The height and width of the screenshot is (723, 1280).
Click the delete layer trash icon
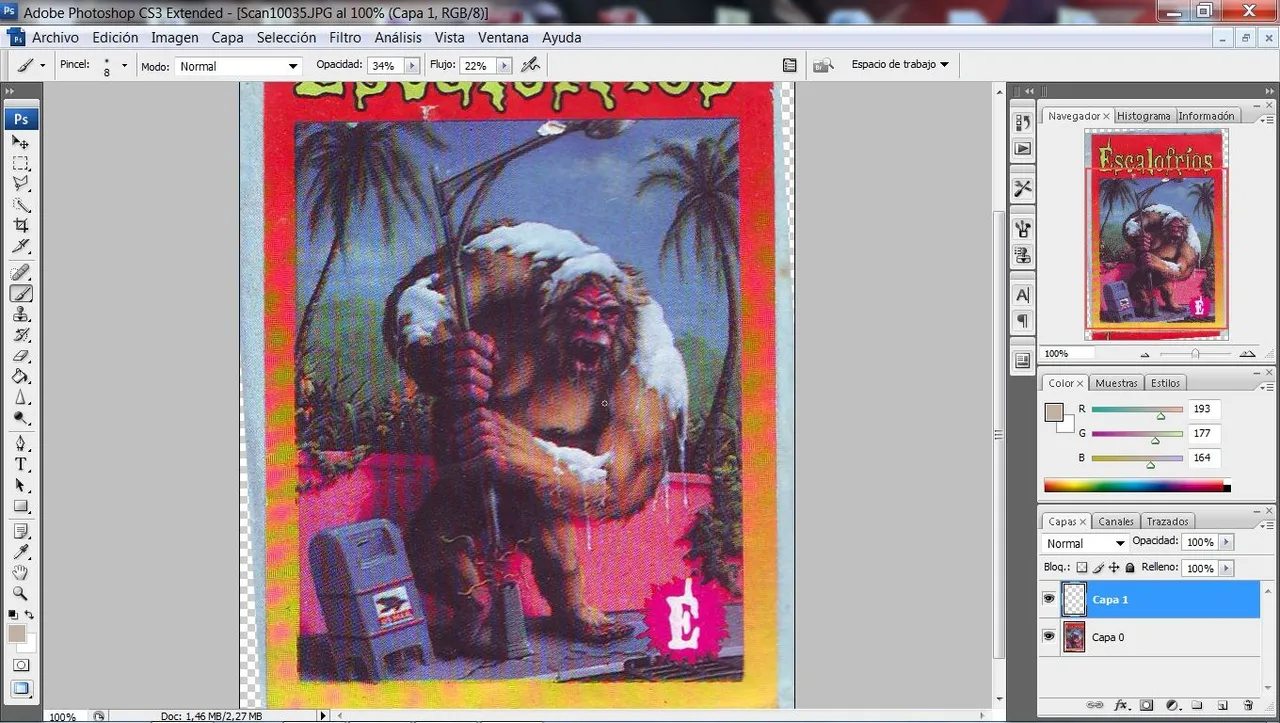coord(1247,705)
